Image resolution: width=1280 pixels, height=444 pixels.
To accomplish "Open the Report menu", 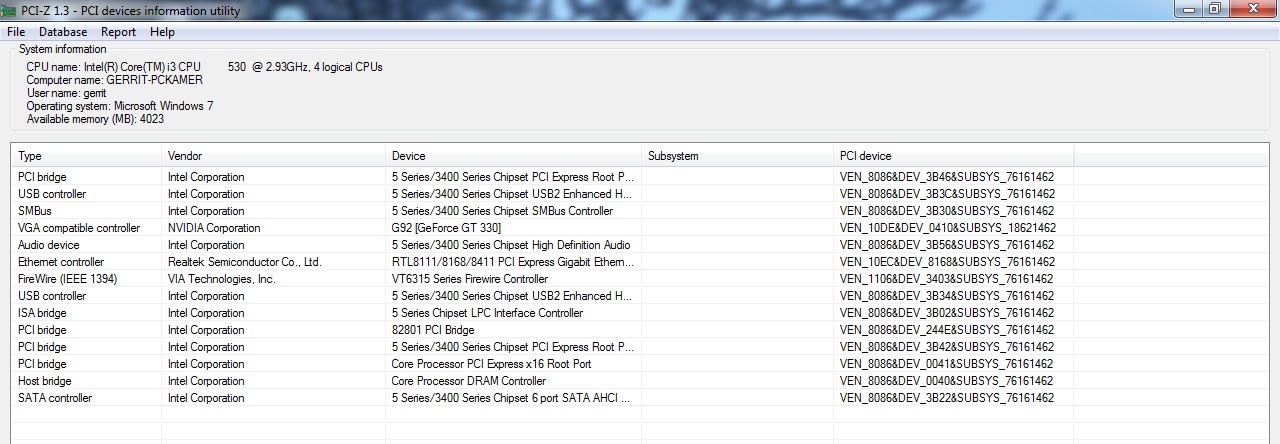I will pyautogui.click(x=118, y=32).
